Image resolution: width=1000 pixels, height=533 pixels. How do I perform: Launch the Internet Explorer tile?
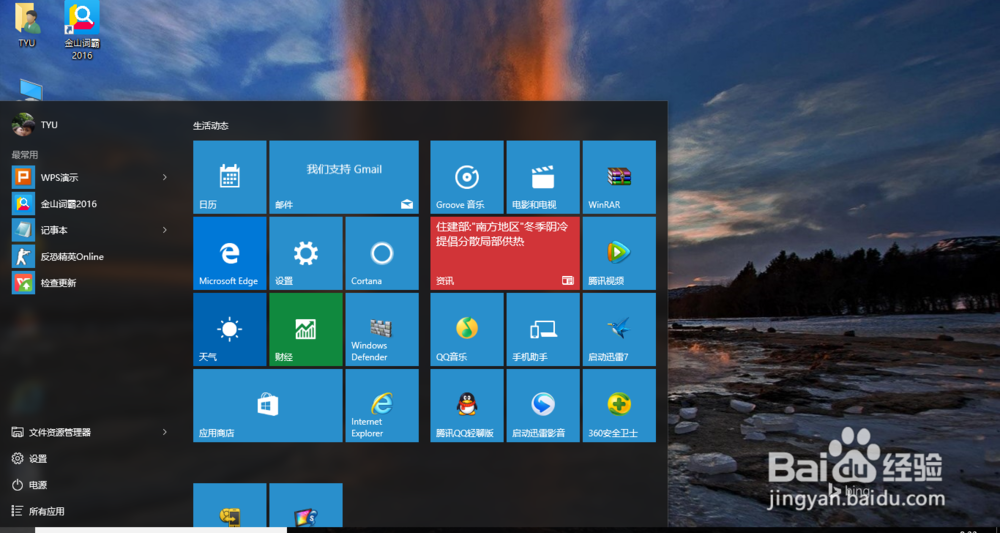pos(382,405)
